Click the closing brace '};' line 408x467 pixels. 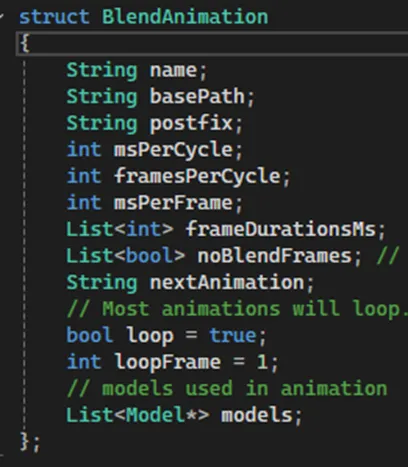tap(30, 442)
